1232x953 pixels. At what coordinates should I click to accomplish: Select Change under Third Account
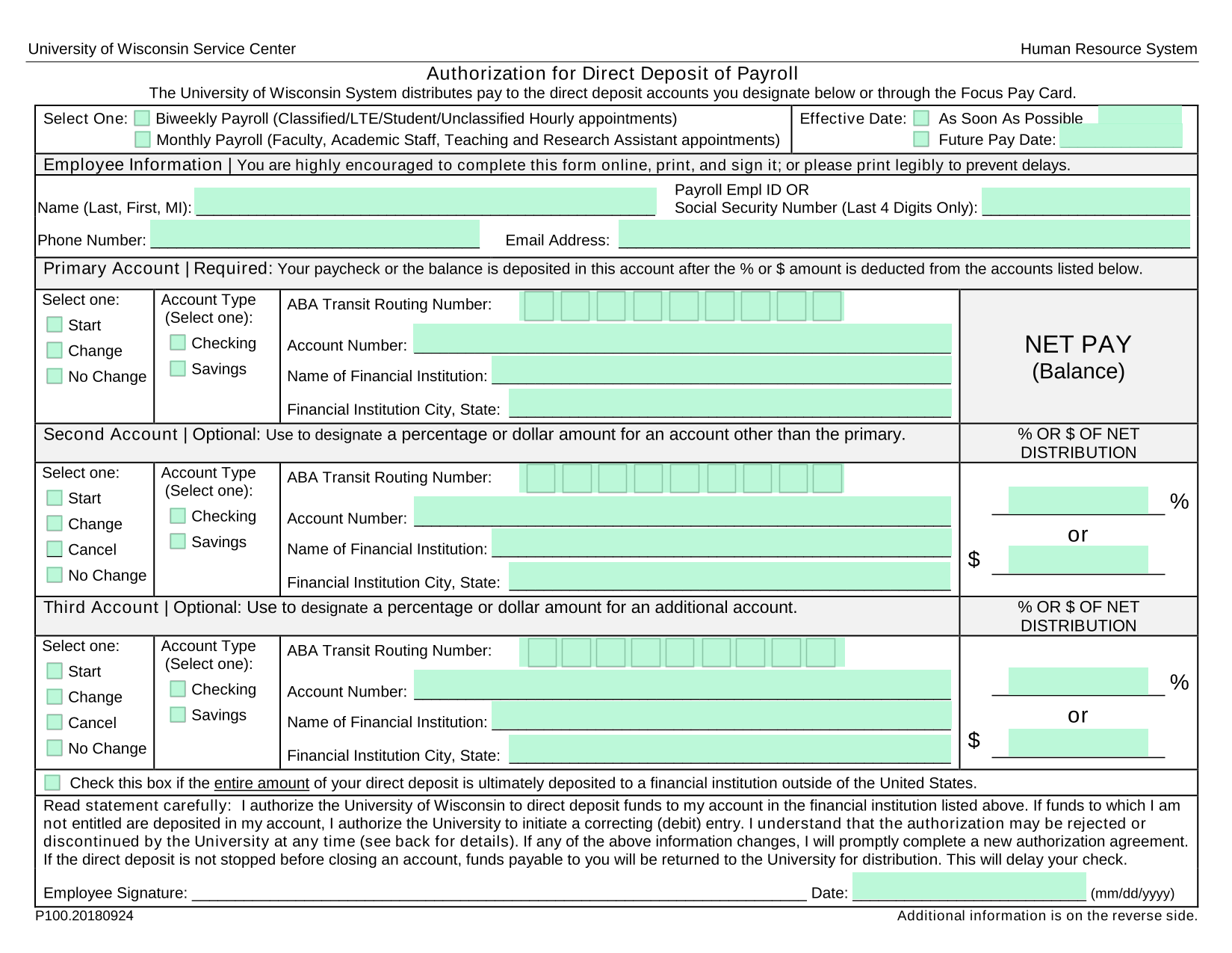55,697
